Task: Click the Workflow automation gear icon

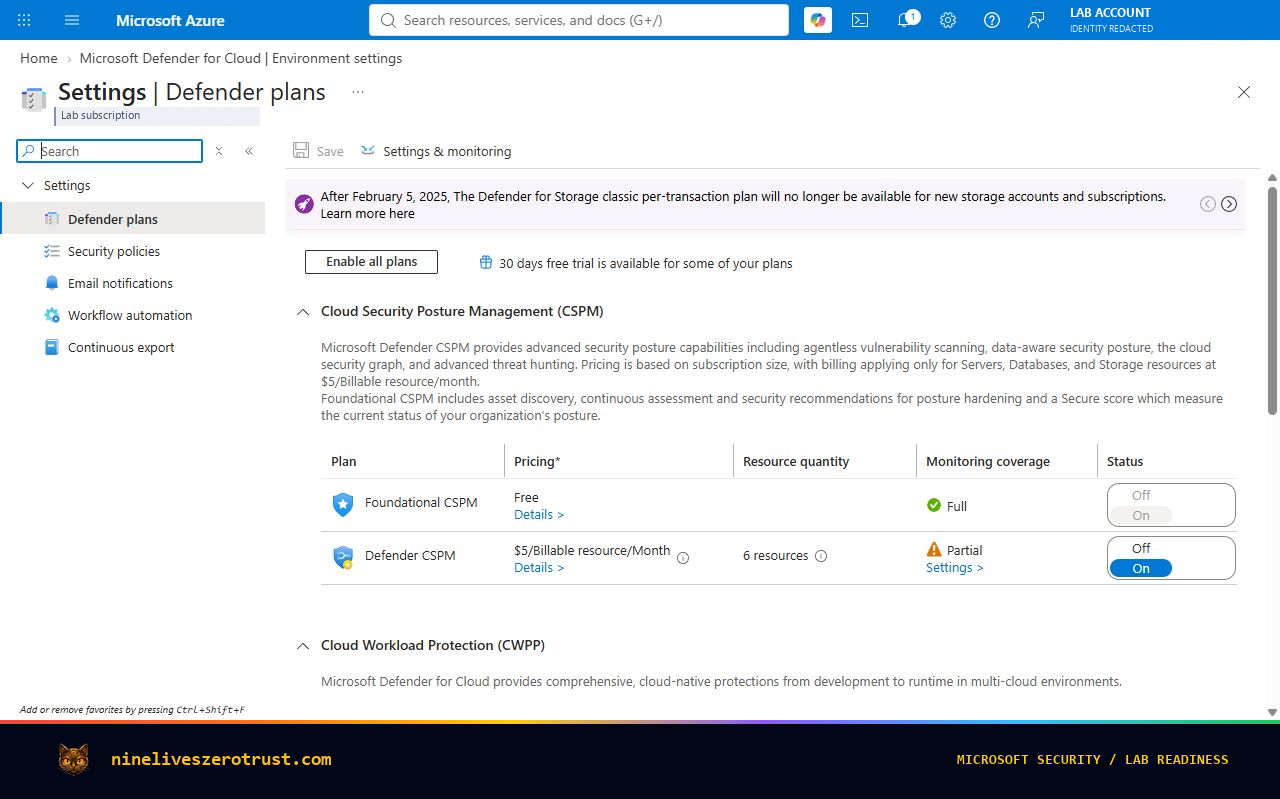Action: [52, 315]
